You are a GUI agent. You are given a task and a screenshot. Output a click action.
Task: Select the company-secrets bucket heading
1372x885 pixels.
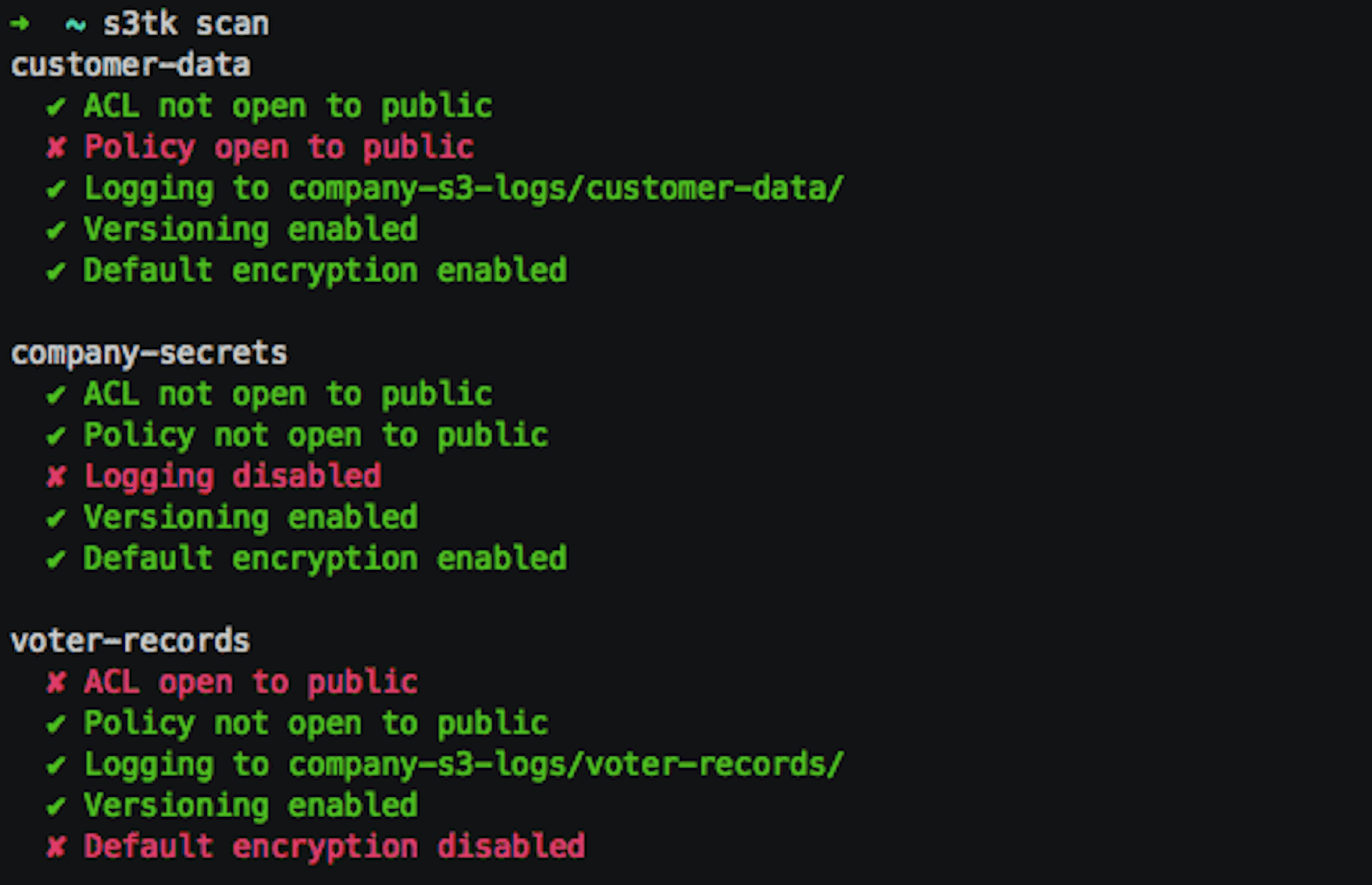coord(149,353)
